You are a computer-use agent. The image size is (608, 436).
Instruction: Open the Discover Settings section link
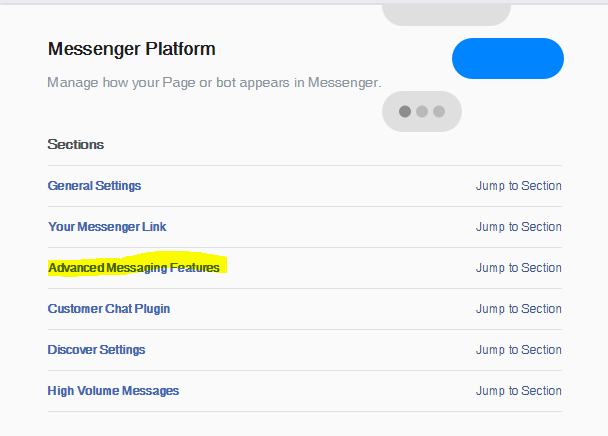[x=97, y=350]
